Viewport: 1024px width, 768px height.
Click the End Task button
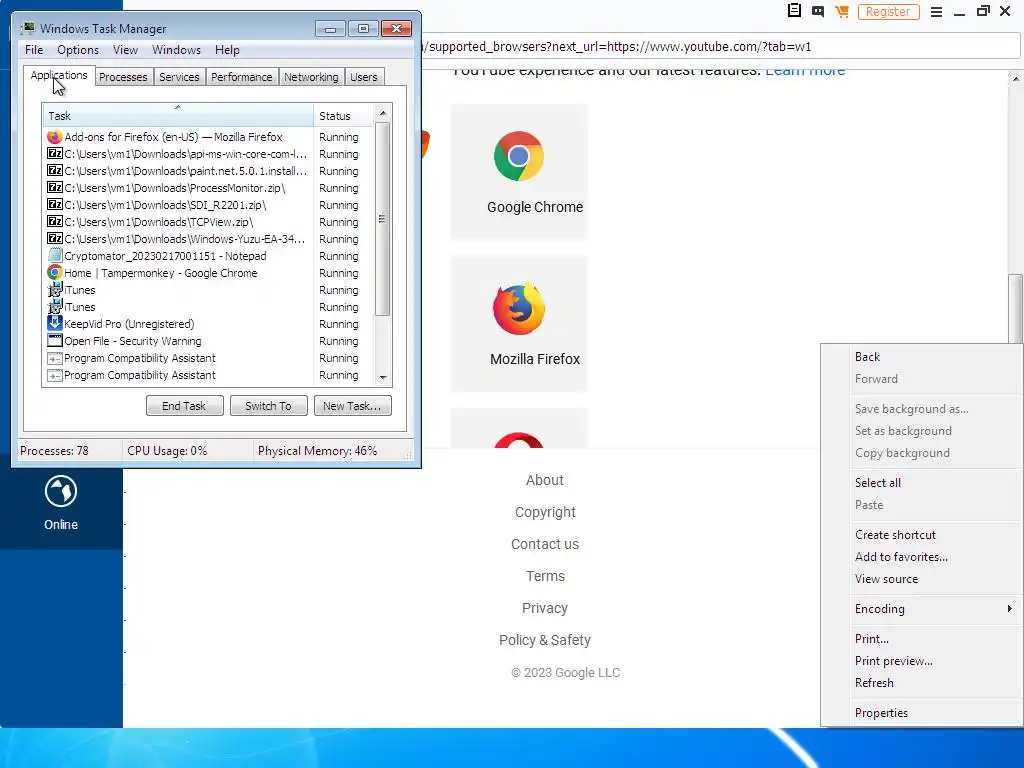coord(184,406)
